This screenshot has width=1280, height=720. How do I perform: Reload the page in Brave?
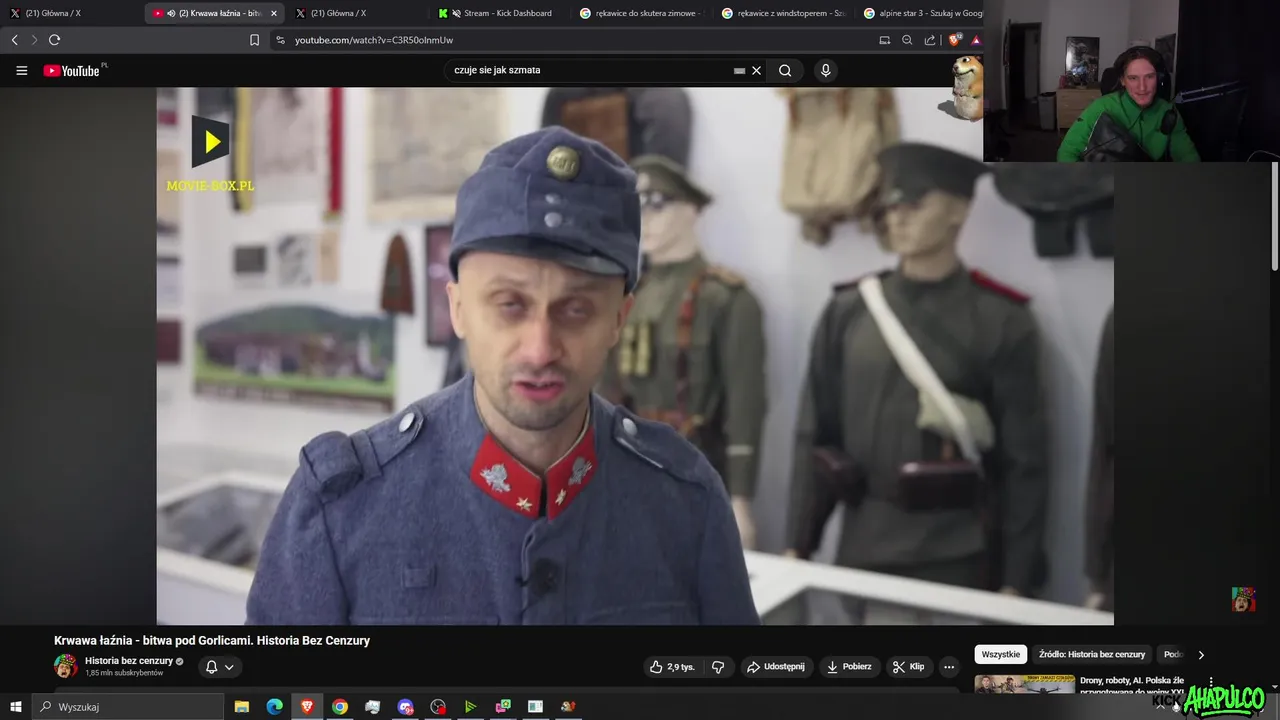[55, 40]
